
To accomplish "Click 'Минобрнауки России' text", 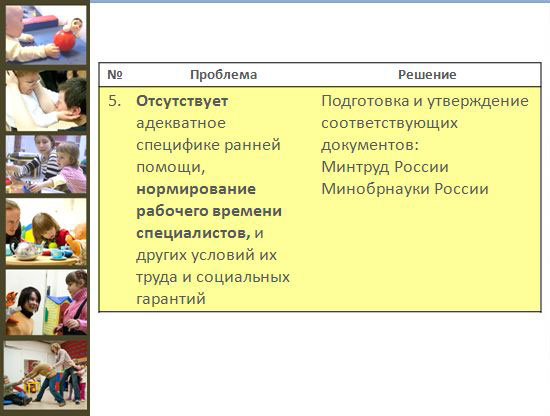I will pos(405,189).
